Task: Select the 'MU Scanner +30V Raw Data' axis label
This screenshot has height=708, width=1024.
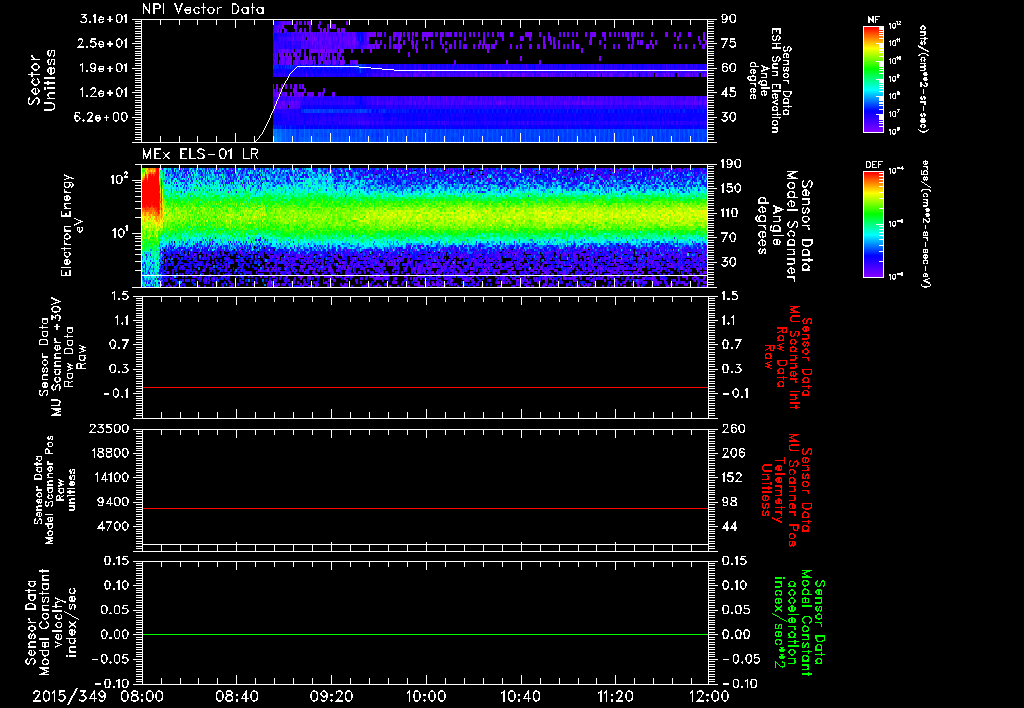Action: (x=63, y=357)
